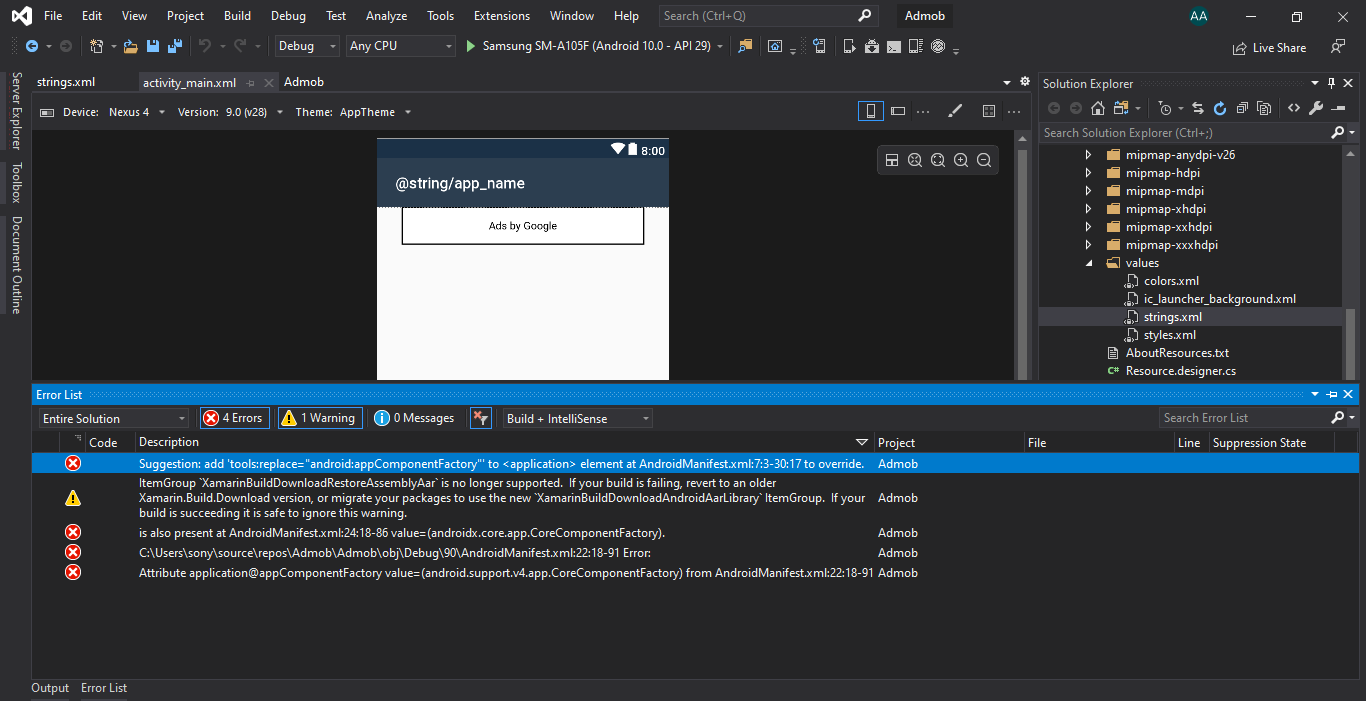Click the designer paintbrush icon
Image resolution: width=1366 pixels, height=701 pixels.
click(955, 111)
